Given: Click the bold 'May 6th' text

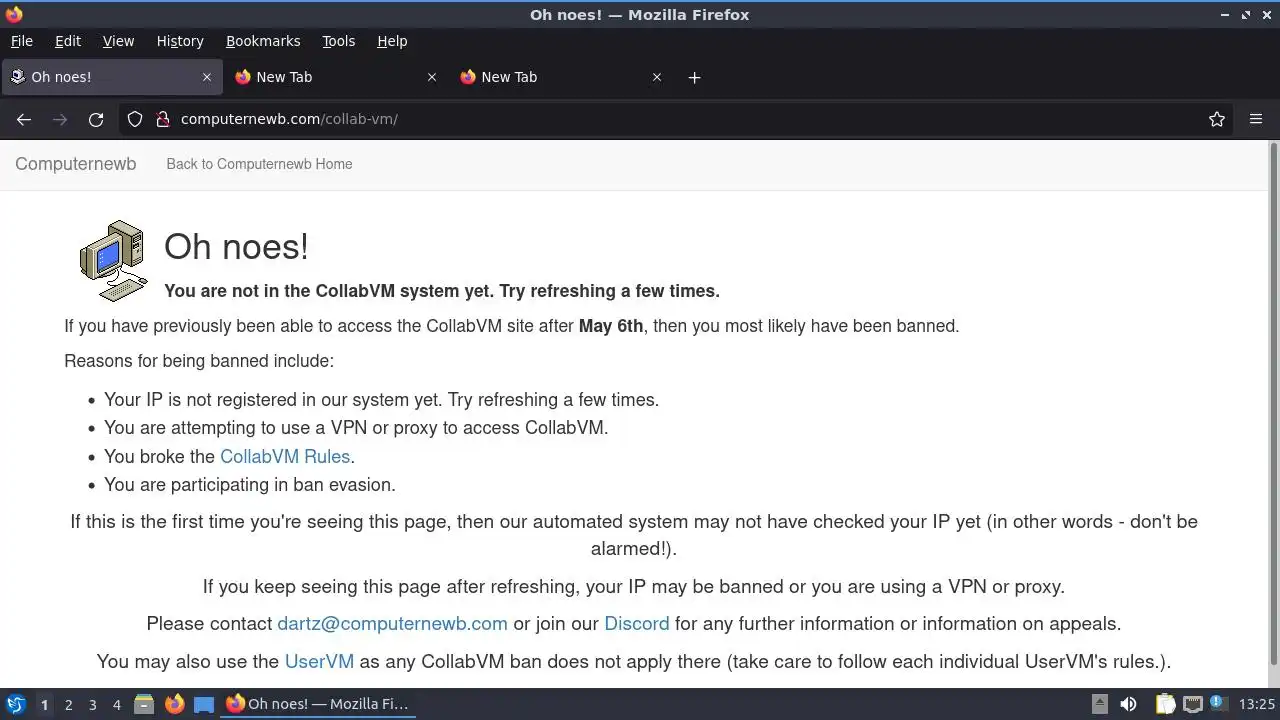Looking at the screenshot, I should tap(611, 326).
